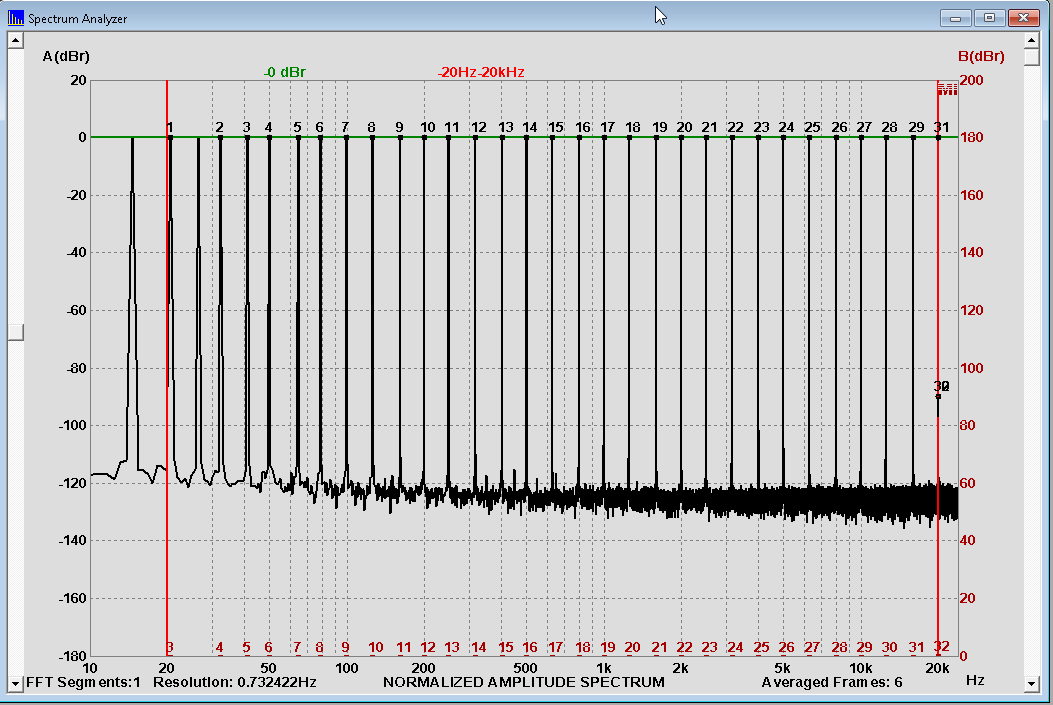
Task: Click the up arrow of the left scrollbar
Action: tap(15, 40)
